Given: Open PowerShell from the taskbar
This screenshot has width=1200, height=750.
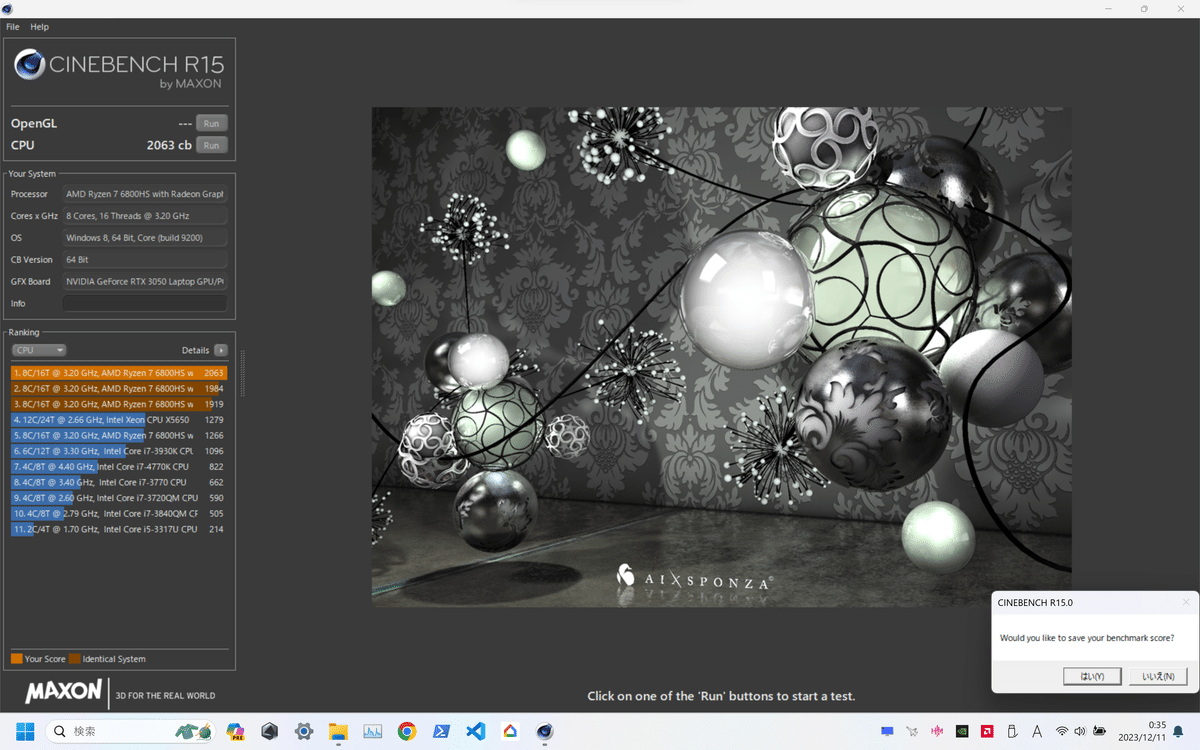Looking at the screenshot, I should tap(441, 731).
